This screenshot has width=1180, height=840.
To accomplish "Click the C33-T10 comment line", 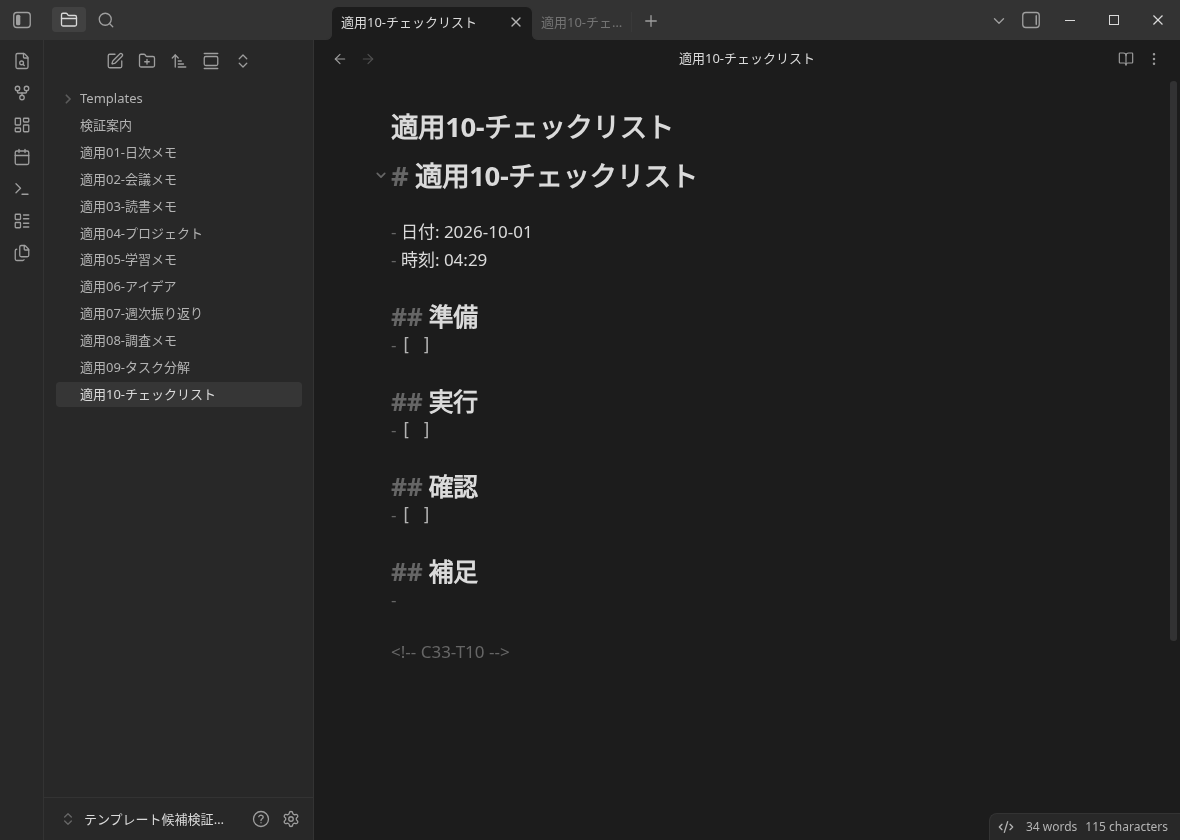I will coord(450,652).
